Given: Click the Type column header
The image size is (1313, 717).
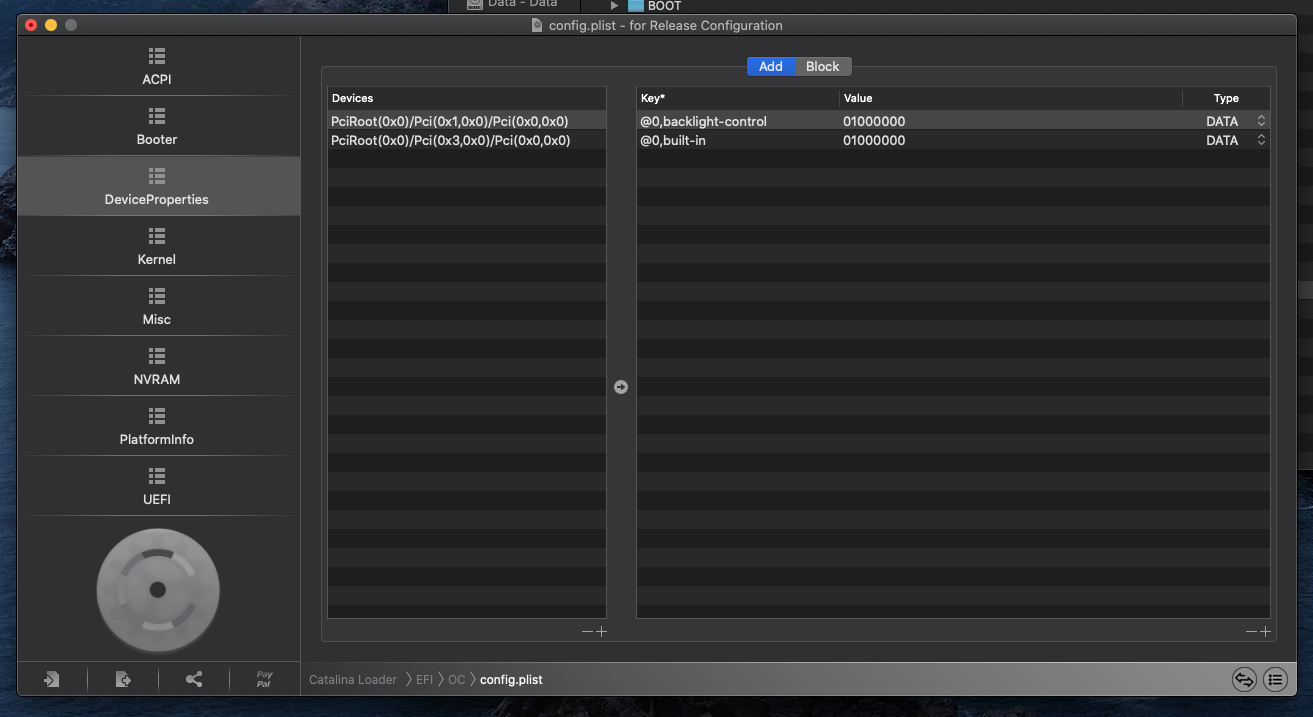Looking at the screenshot, I should 1226,98.
